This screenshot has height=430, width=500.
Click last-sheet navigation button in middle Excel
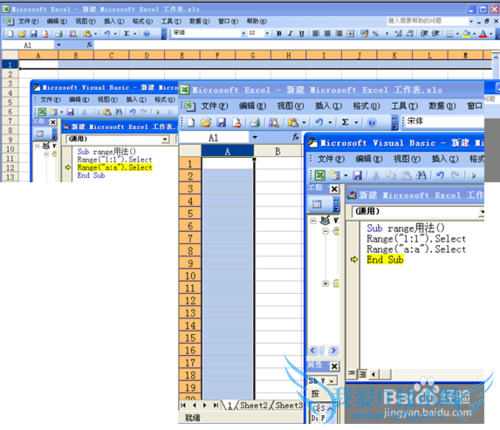coord(216,405)
